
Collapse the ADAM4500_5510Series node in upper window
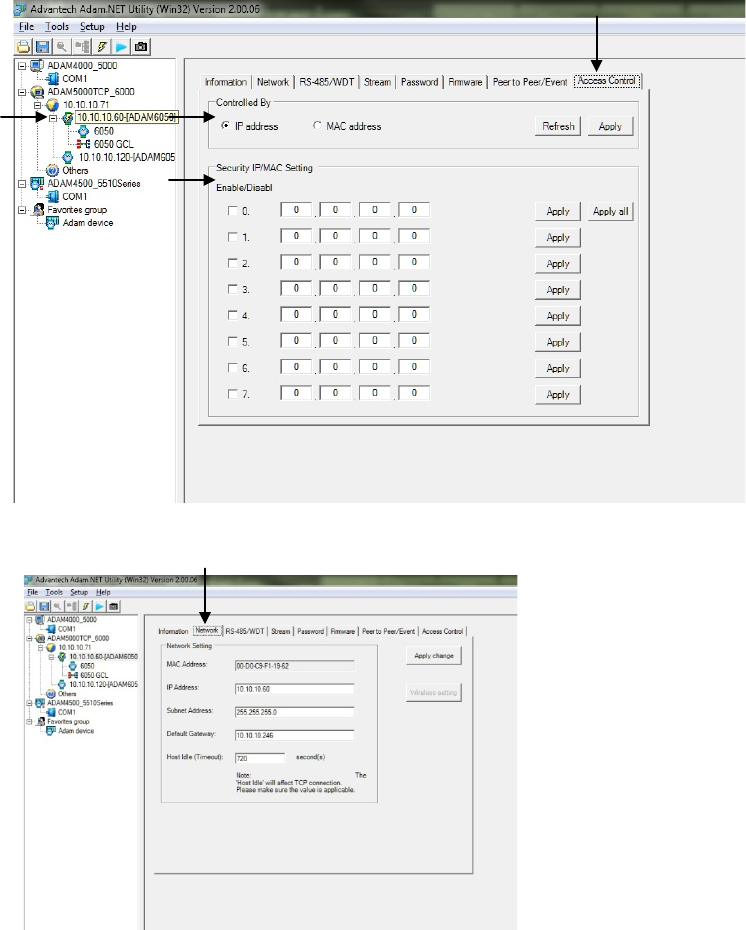click(x=22, y=184)
